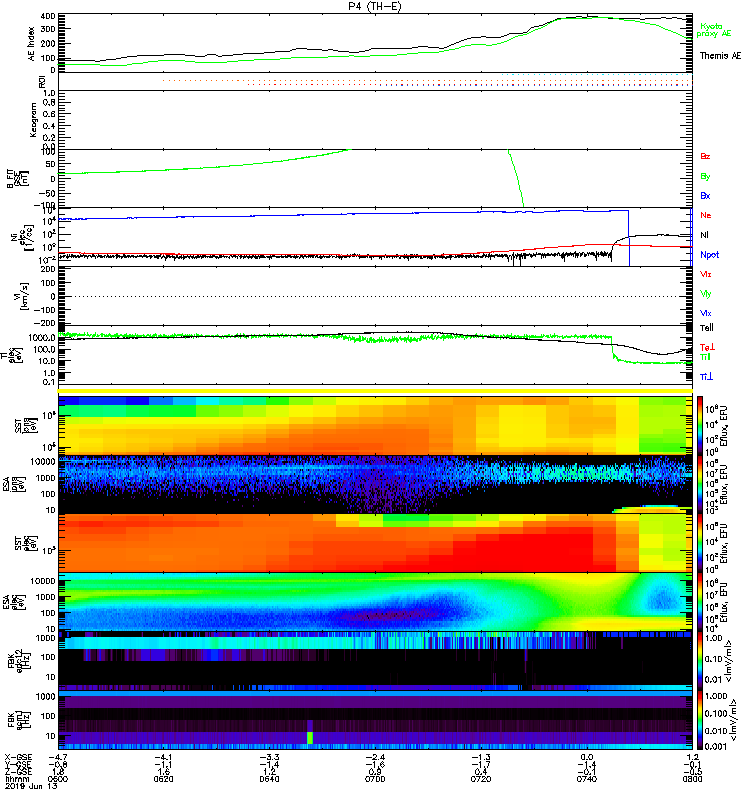
Task: Click the 0800 time tick label
Action: (x=692, y=779)
